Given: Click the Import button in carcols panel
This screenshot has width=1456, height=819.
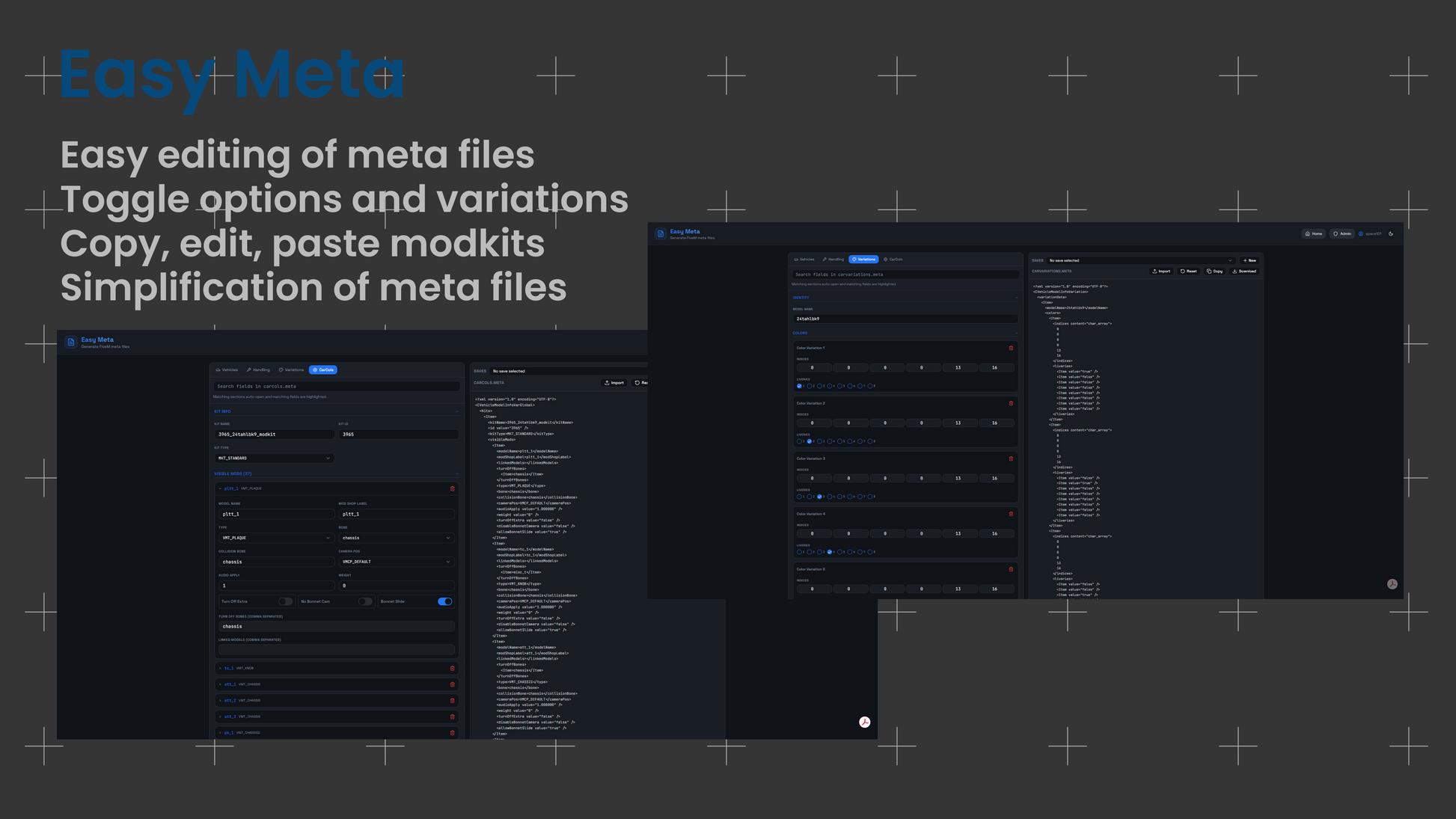Looking at the screenshot, I should (x=614, y=383).
